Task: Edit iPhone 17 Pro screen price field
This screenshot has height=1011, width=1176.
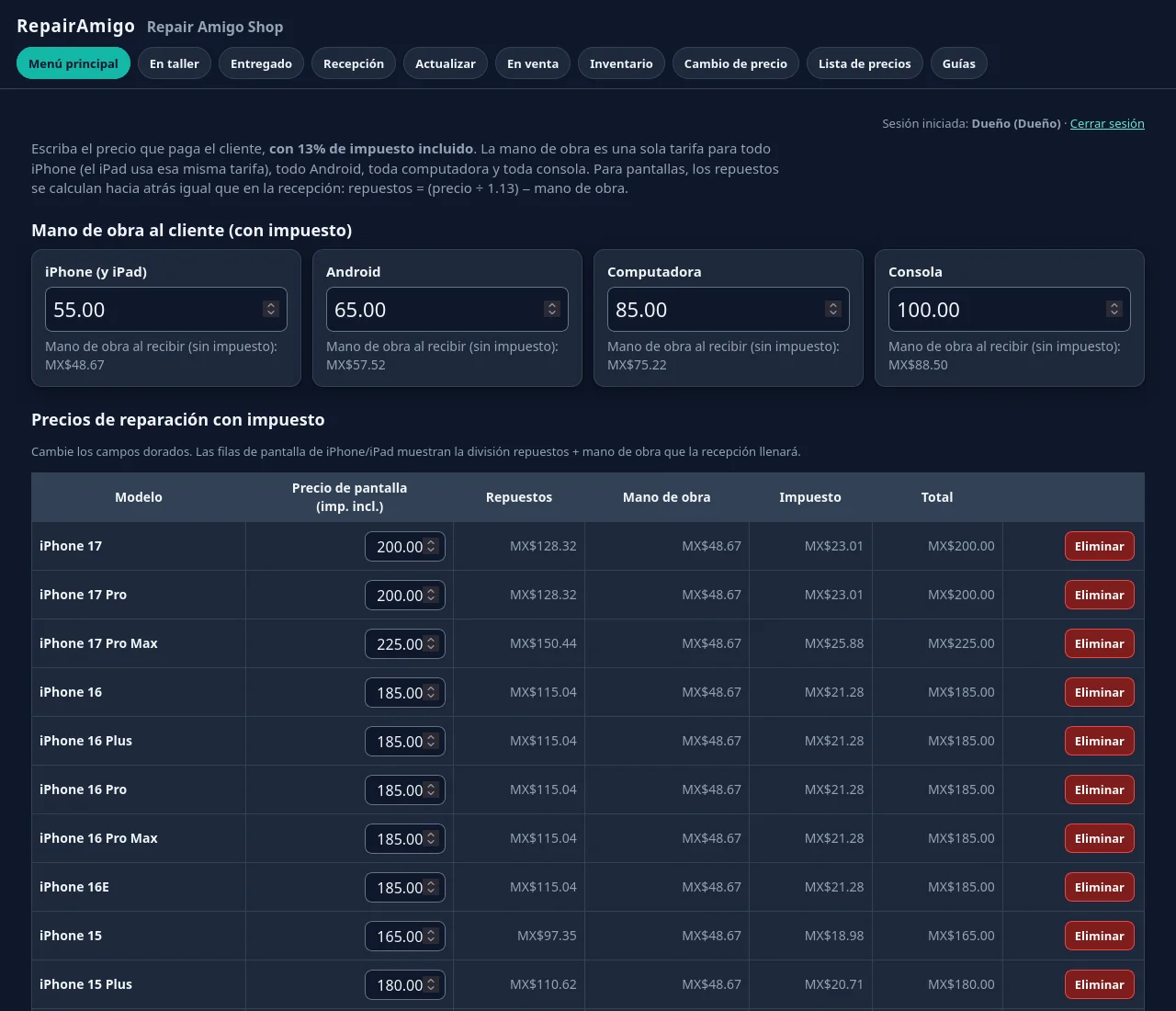Action: pos(405,595)
